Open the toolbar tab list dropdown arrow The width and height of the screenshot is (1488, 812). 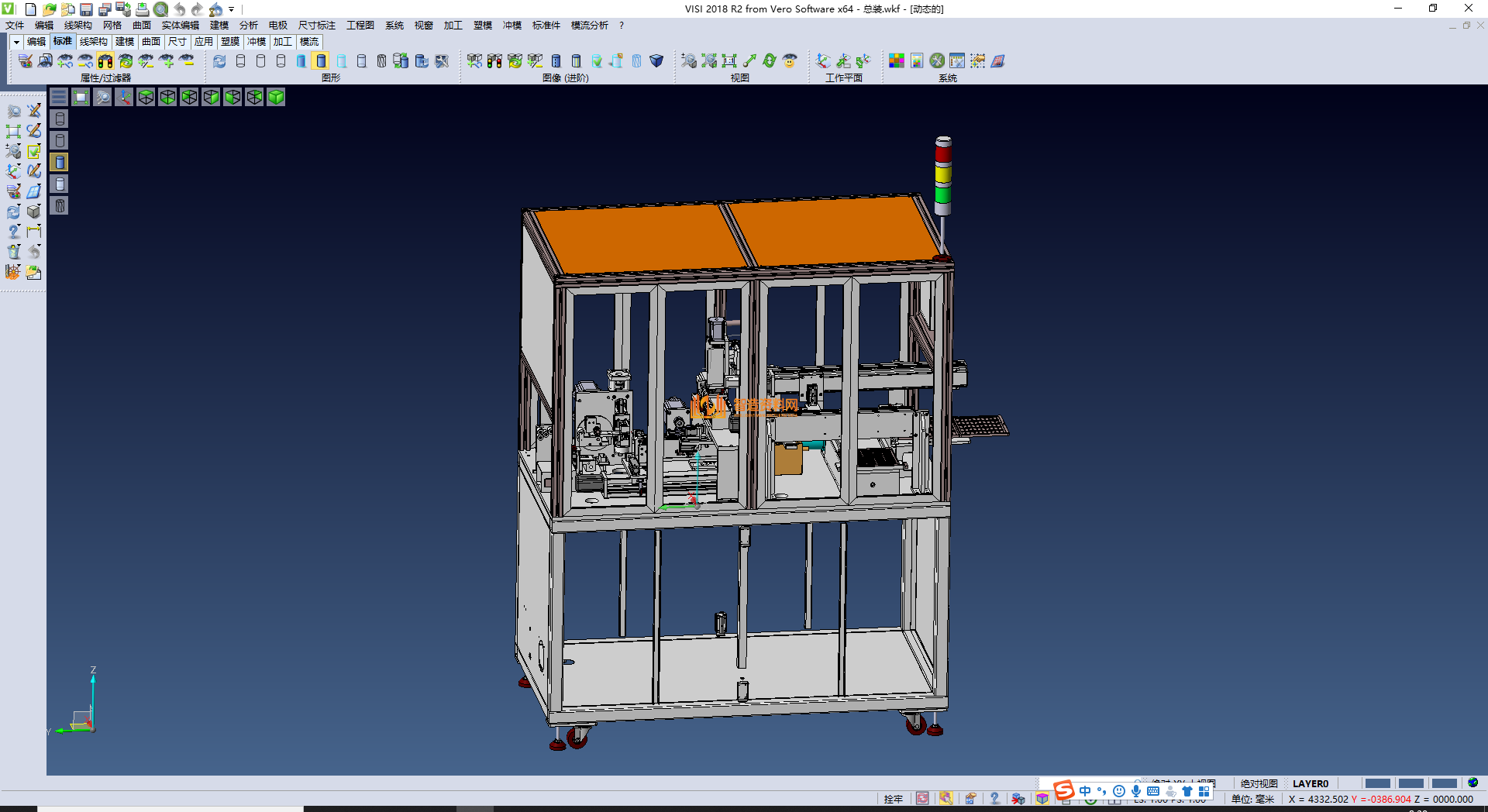coord(16,42)
